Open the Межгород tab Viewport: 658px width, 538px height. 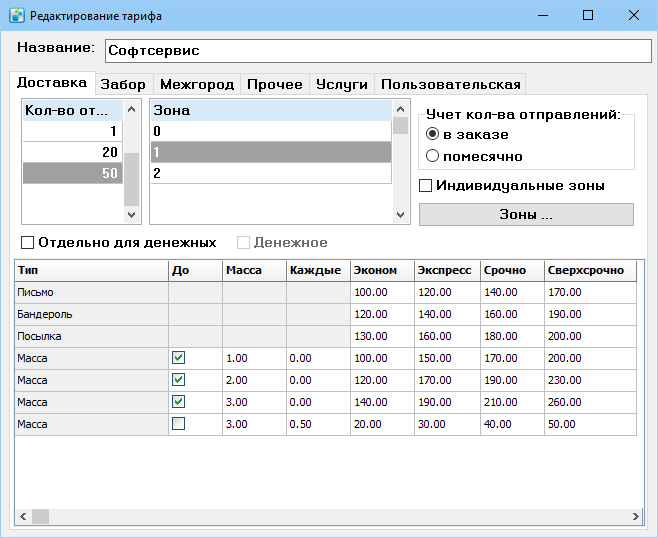[x=197, y=84]
